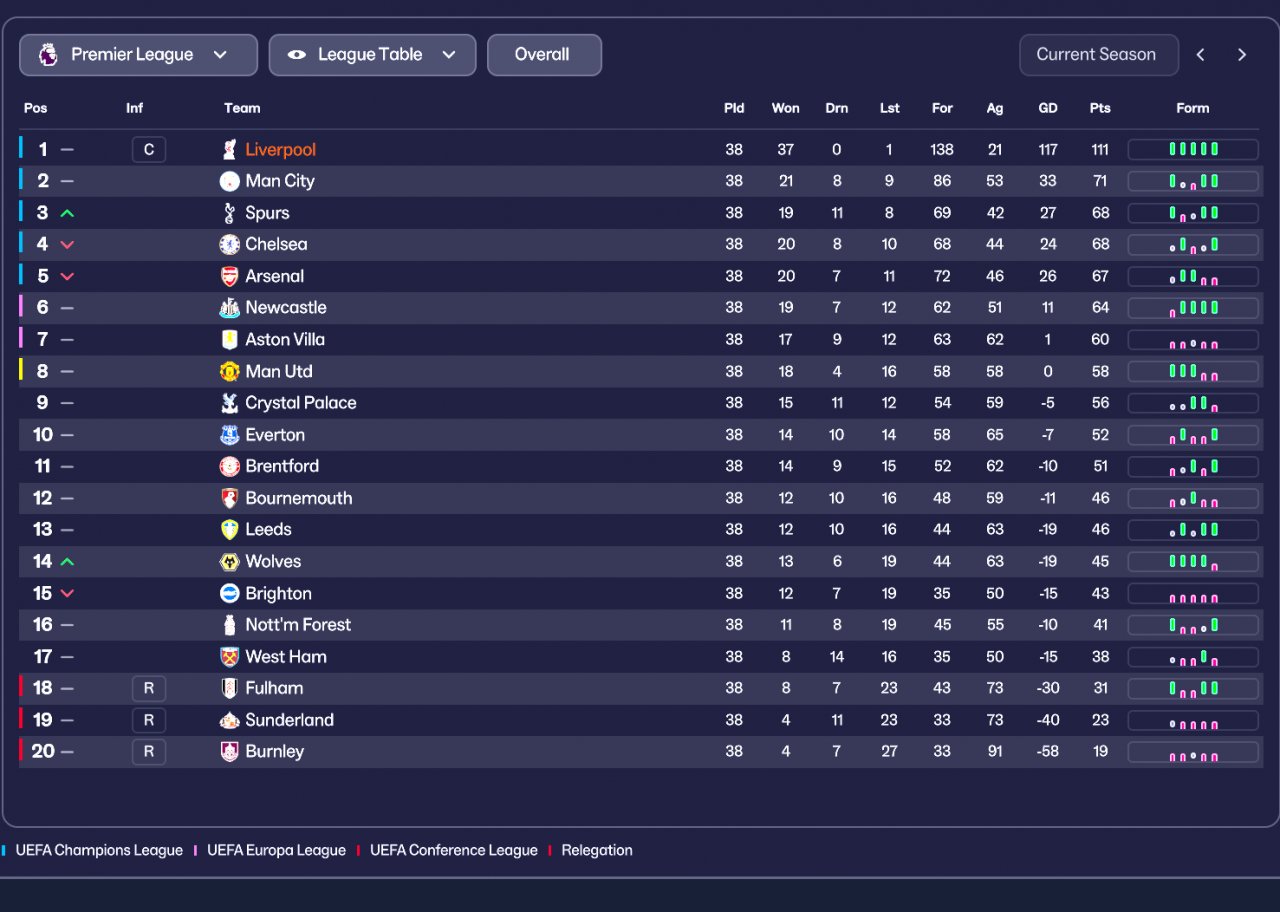Click the Wolves club badge icon
Viewport: 1280px width, 912px height.
point(230,562)
